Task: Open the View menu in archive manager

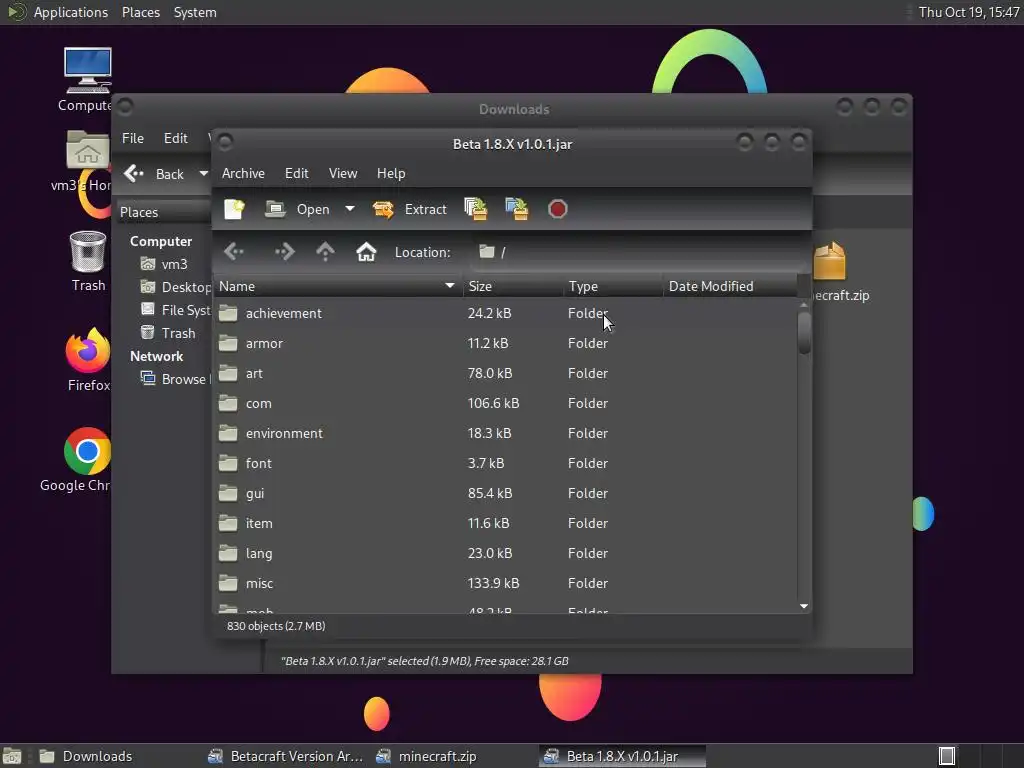Action: tap(343, 173)
